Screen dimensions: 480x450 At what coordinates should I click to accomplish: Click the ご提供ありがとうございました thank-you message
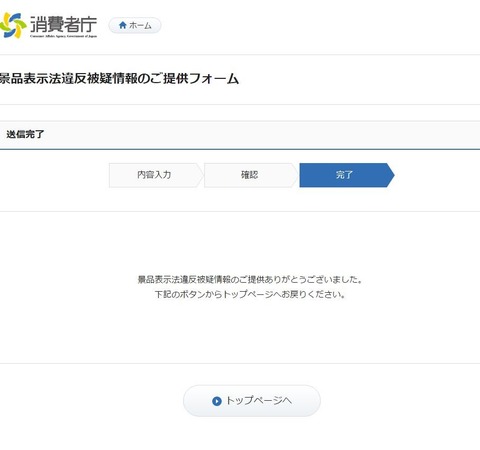250,279
